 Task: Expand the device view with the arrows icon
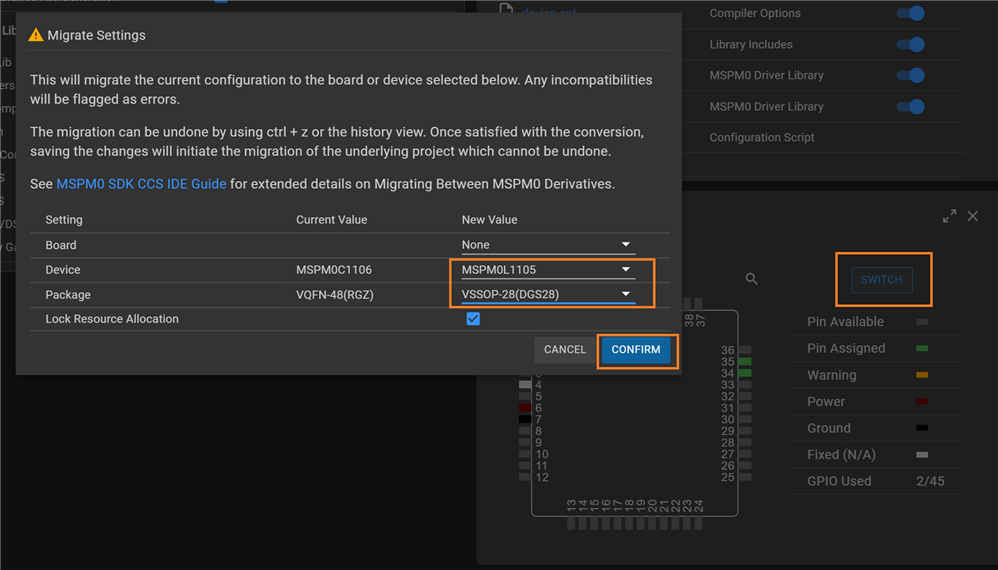pos(950,216)
